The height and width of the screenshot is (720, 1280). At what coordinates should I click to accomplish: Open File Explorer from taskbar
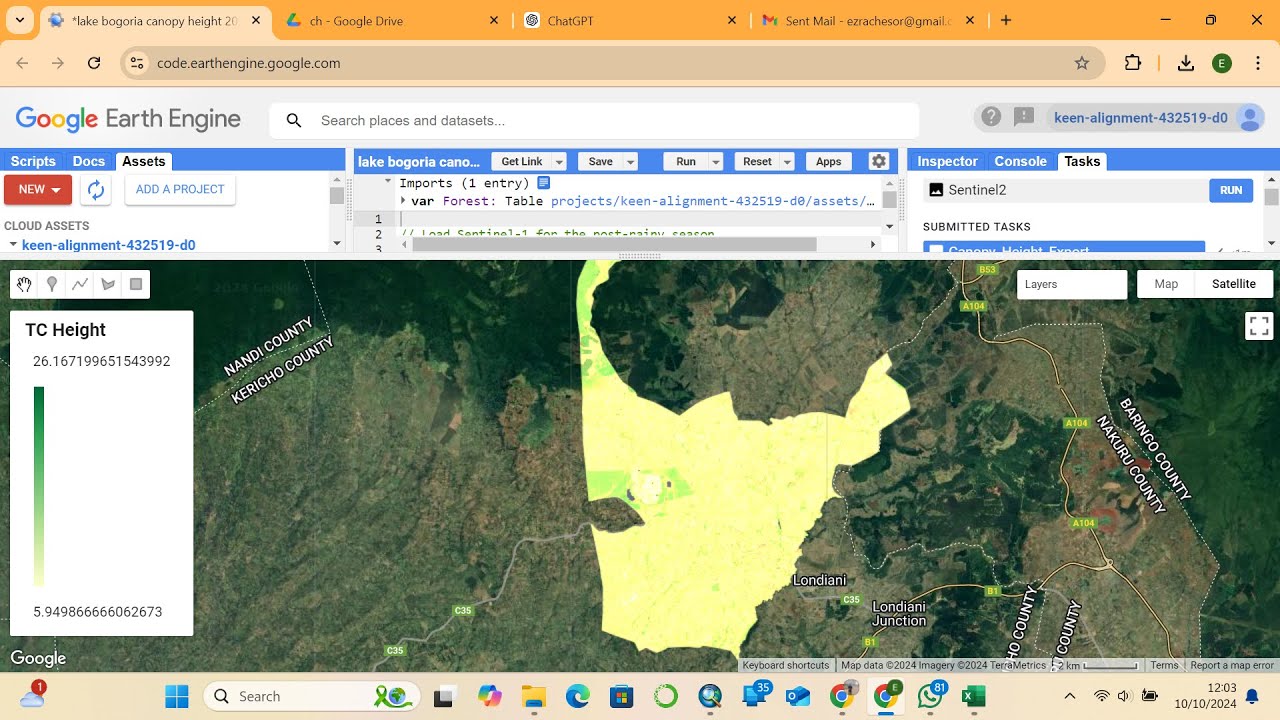click(532, 696)
